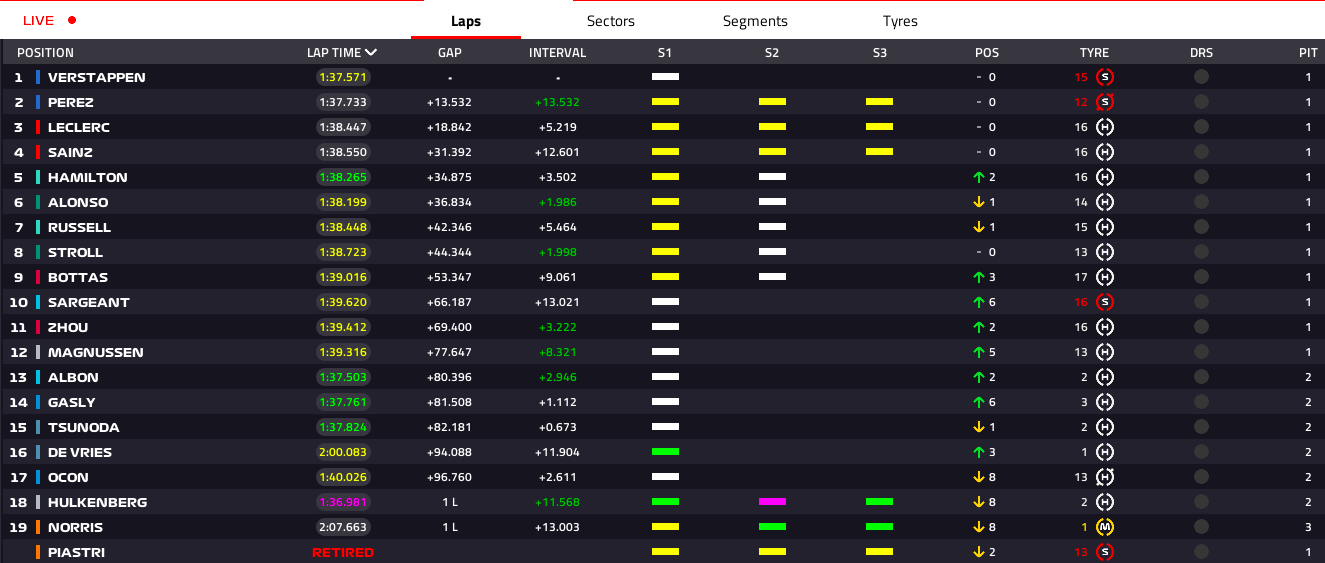
Task: Select the HULKENBERG driver name
Action: click(x=97, y=502)
